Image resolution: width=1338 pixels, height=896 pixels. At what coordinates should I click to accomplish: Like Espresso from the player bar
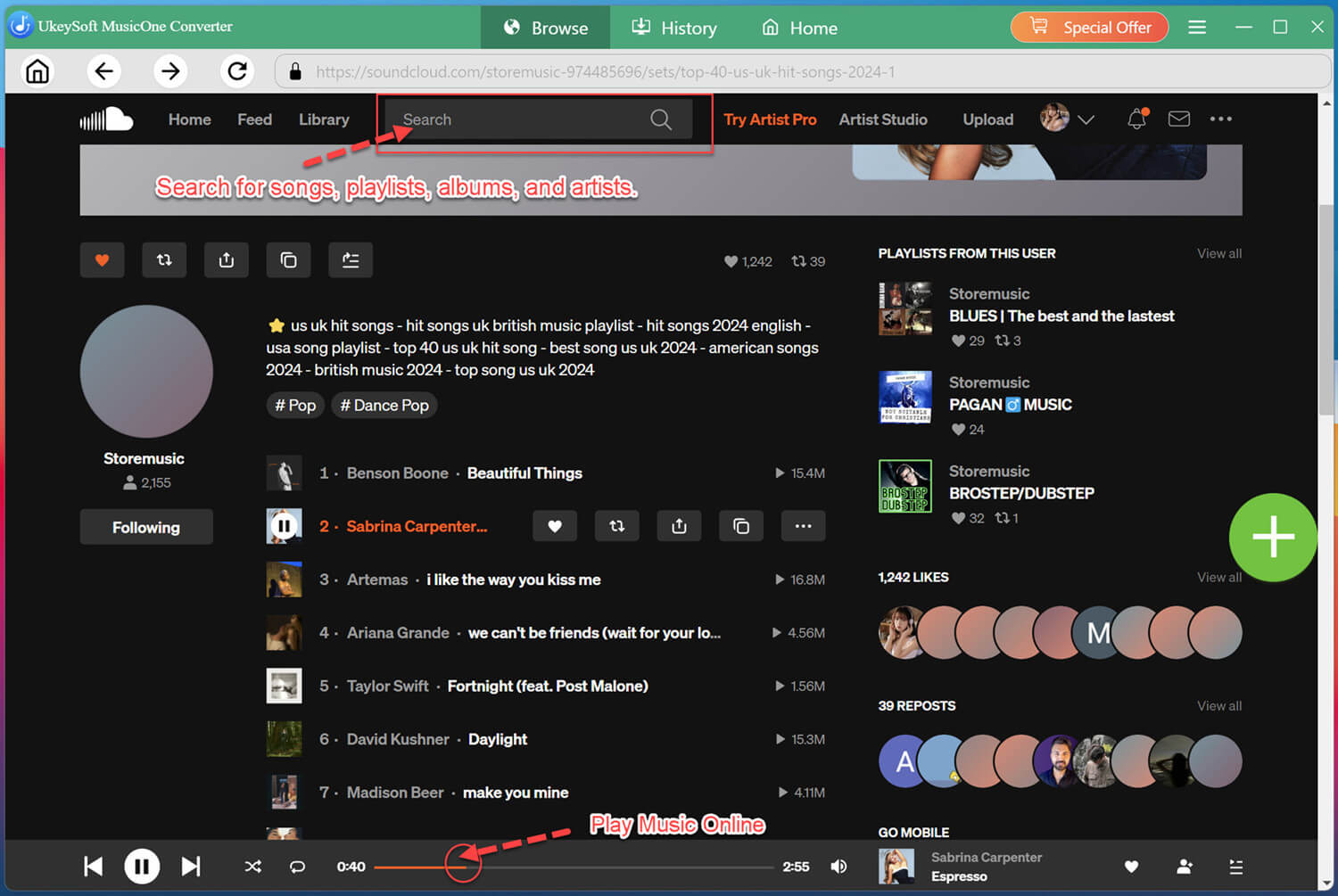(x=1131, y=867)
